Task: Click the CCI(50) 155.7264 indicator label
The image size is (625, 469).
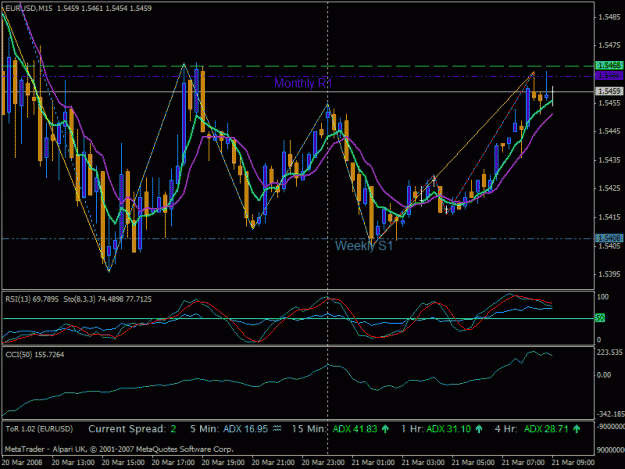Action: pyautogui.click(x=35, y=355)
